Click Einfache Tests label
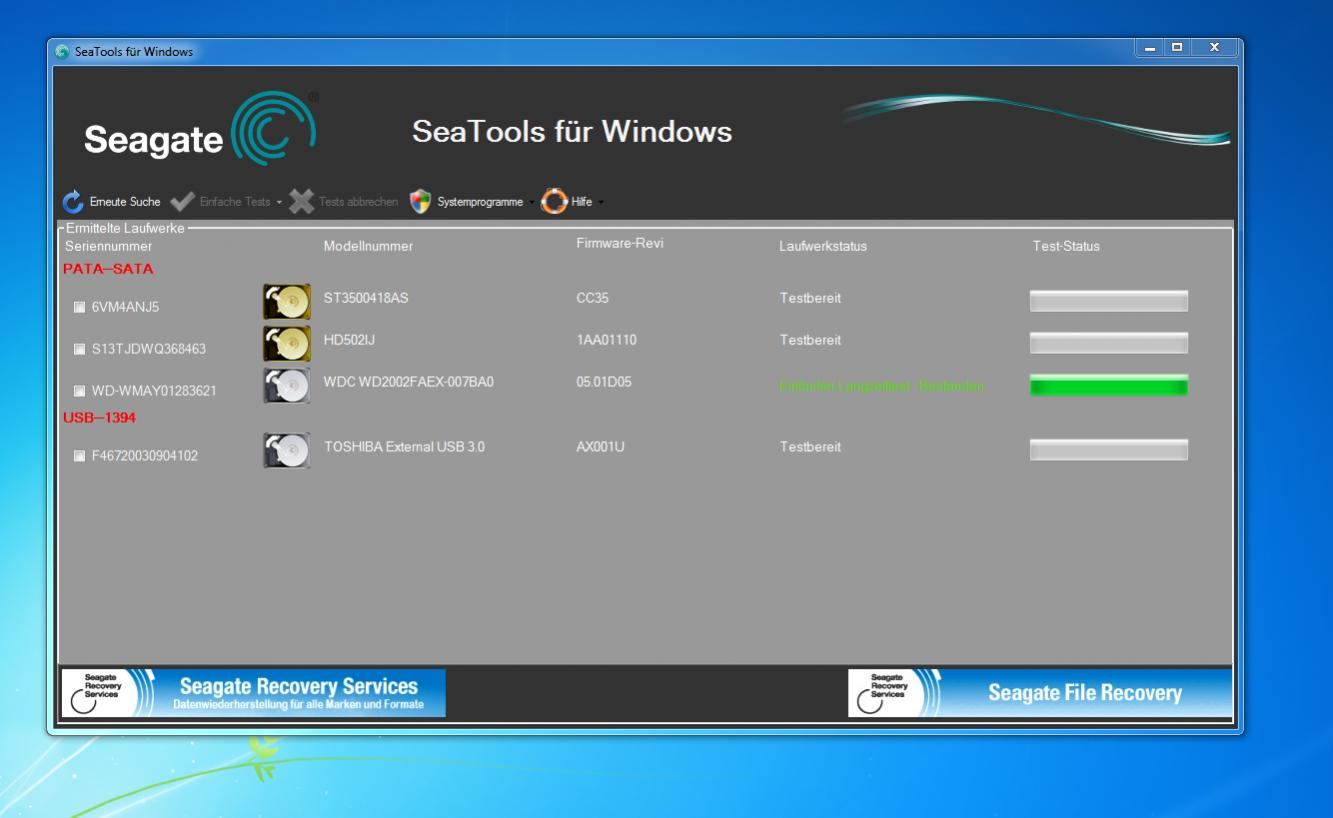Image resolution: width=1333 pixels, height=818 pixels. (234, 202)
